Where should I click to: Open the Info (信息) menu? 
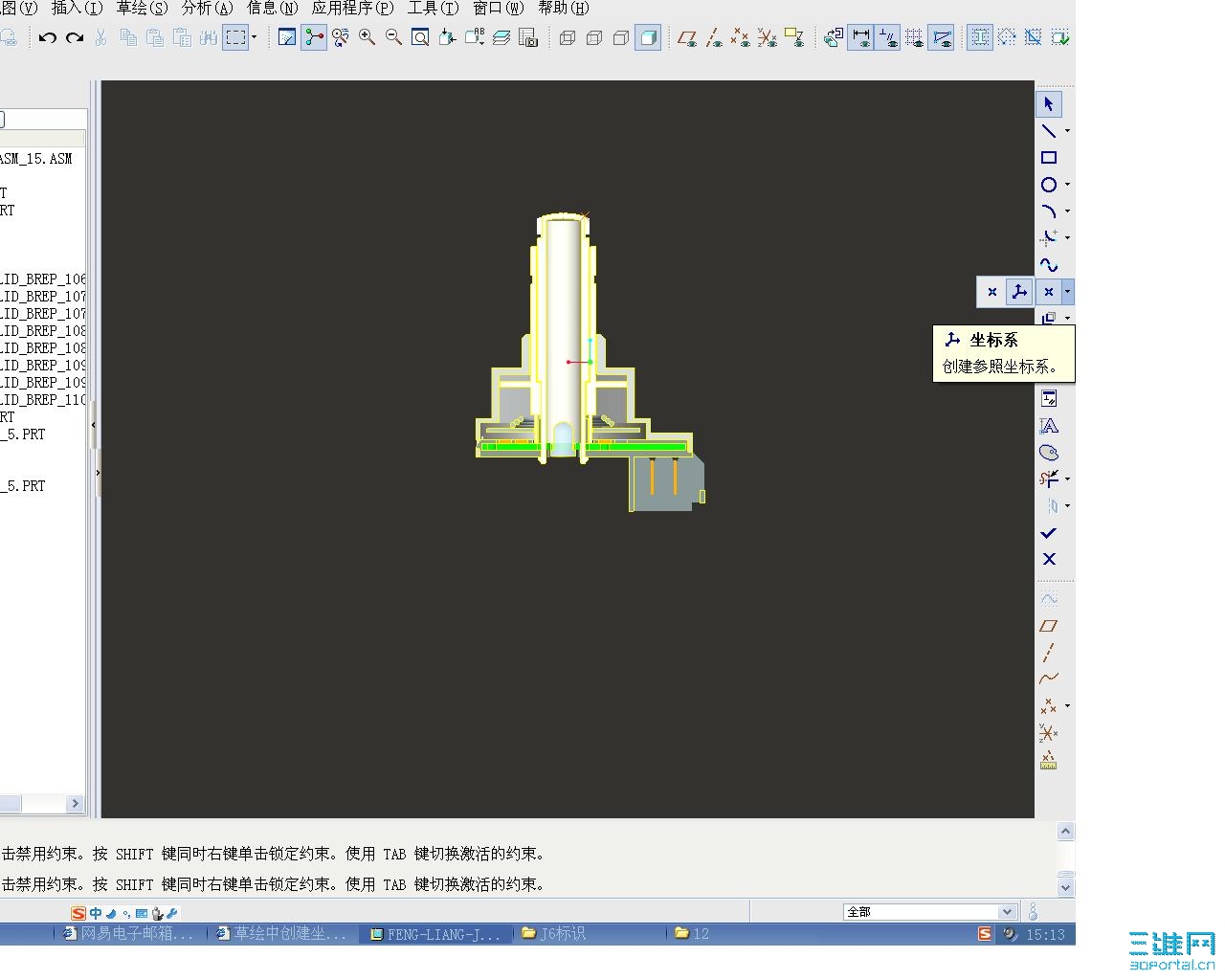[x=272, y=9]
